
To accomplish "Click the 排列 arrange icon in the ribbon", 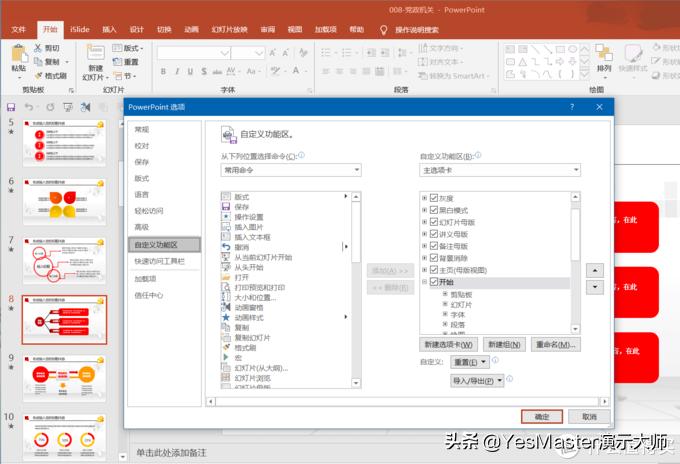I will 604,53.
